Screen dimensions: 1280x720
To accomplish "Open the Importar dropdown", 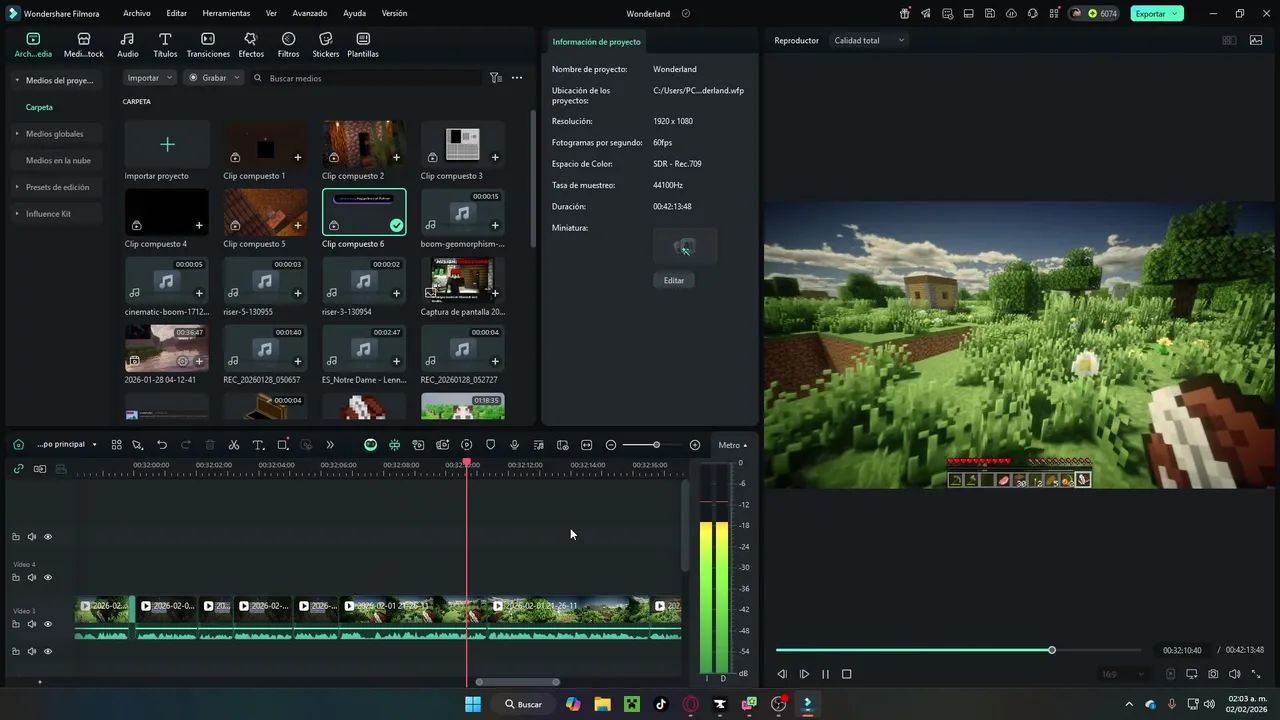I will tap(150, 78).
